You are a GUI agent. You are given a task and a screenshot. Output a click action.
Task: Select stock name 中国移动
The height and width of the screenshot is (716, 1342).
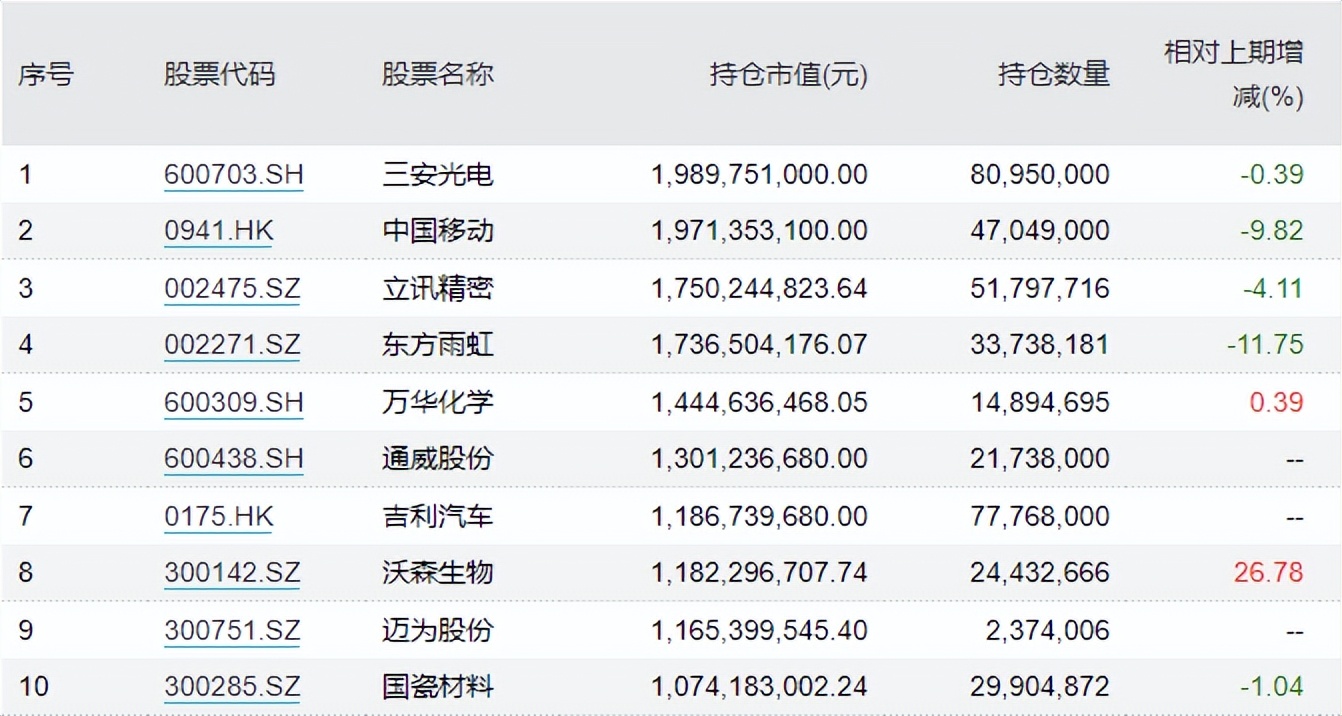tap(438, 231)
